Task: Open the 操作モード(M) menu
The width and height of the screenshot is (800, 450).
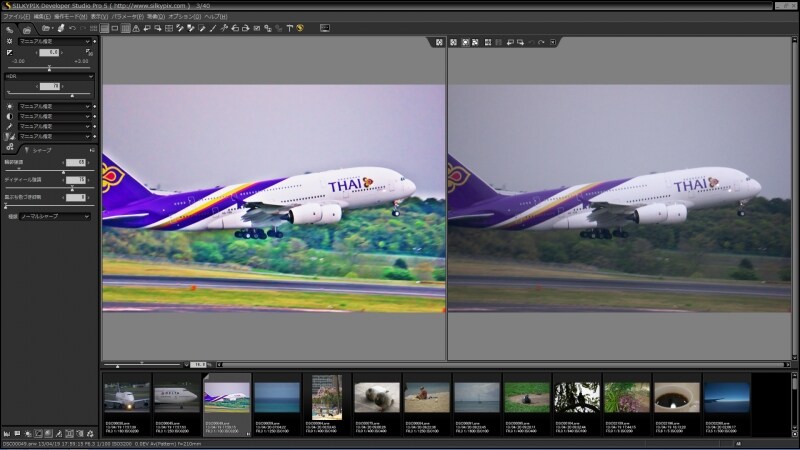Action: pyautogui.click(x=70, y=16)
